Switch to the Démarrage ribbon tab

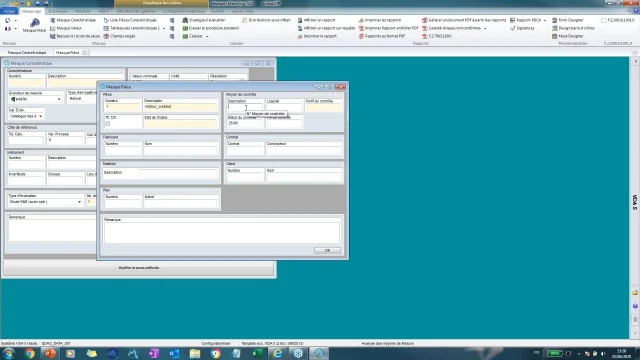(31, 11)
